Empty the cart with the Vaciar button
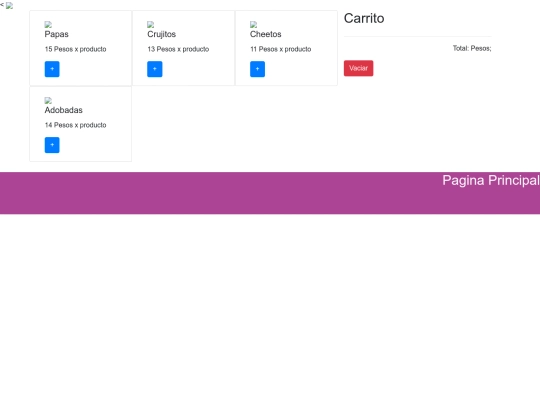540x405 pixels. (x=358, y=68)
